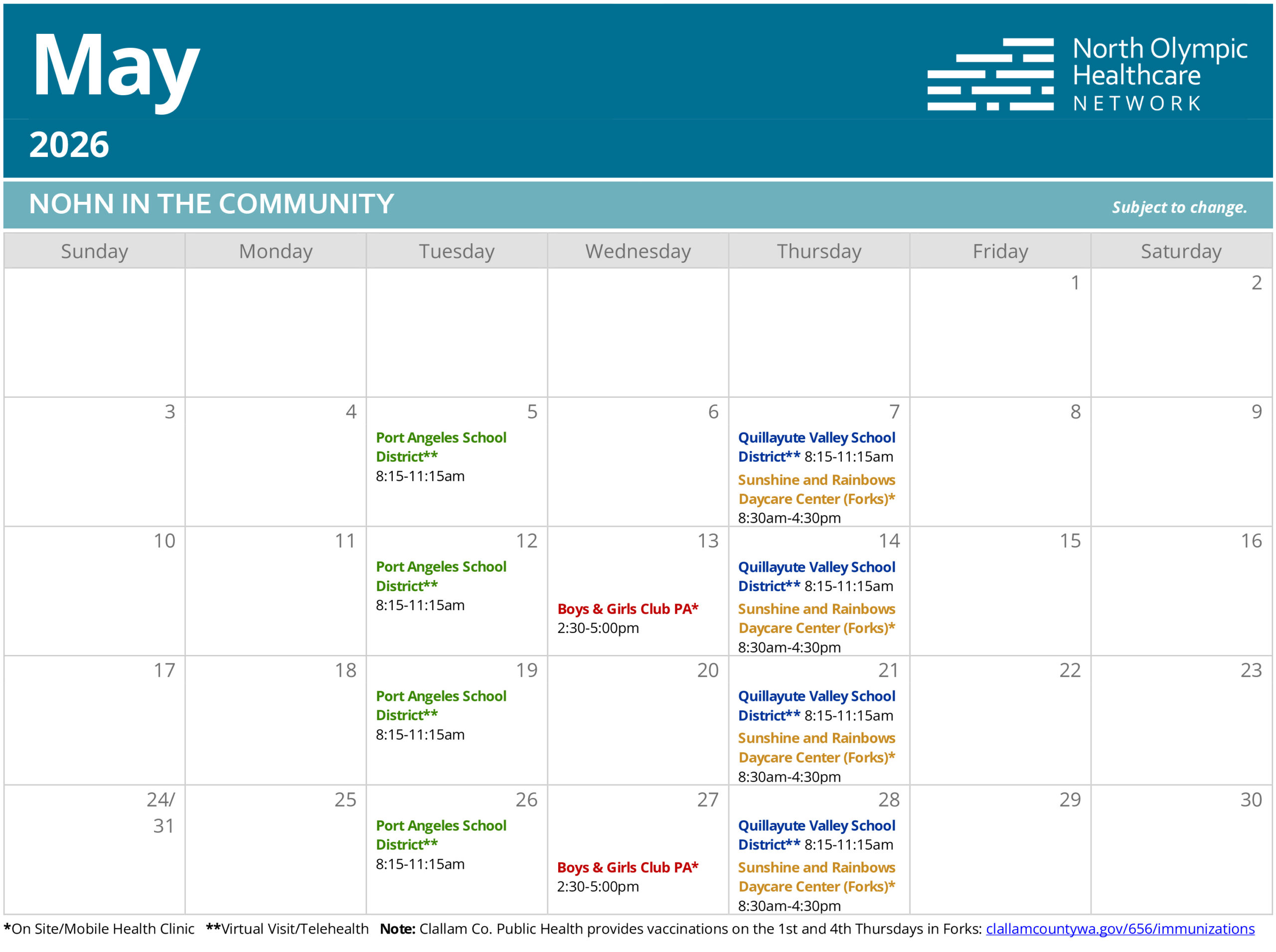This screenshot has width=1276, height=952.
Task: Click the 'NOHN IN THE COMMUNITY' heading
Action: click(211, 203)
